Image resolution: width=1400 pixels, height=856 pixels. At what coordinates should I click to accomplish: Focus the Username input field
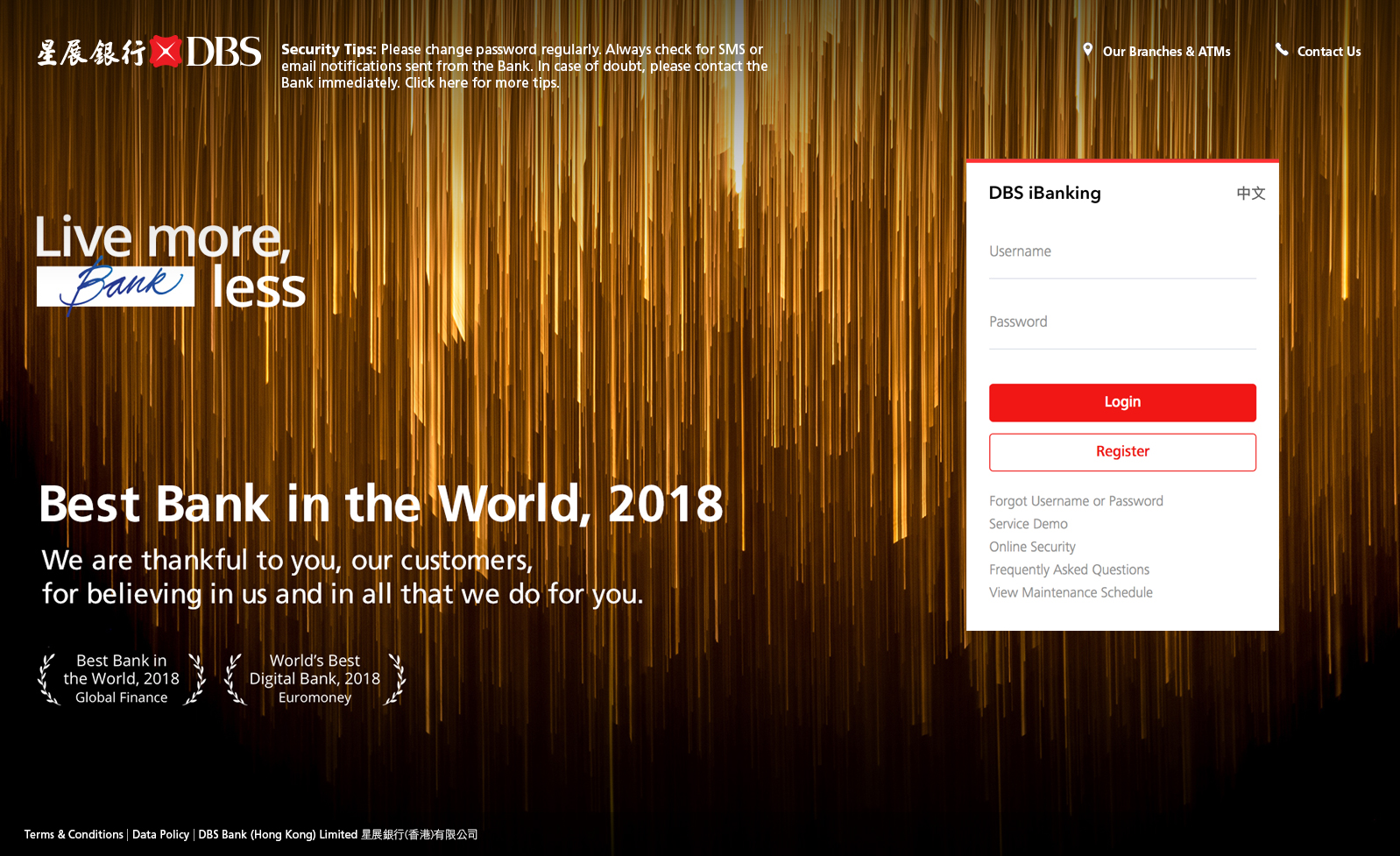click(x=1121, y=252)
